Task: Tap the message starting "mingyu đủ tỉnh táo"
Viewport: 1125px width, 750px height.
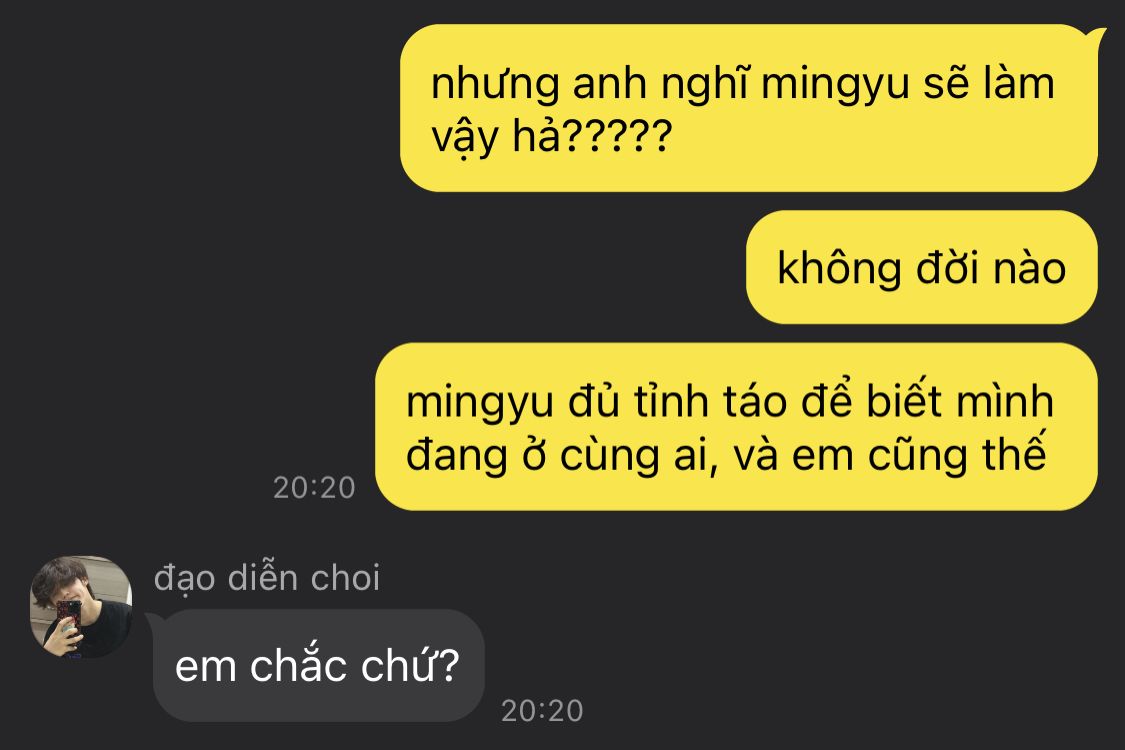Action: 737,426
